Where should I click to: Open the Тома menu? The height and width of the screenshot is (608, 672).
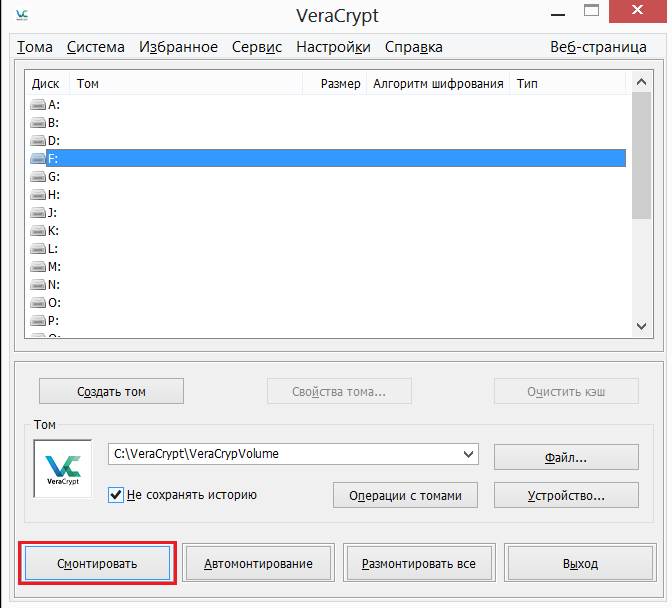(35, 47)
